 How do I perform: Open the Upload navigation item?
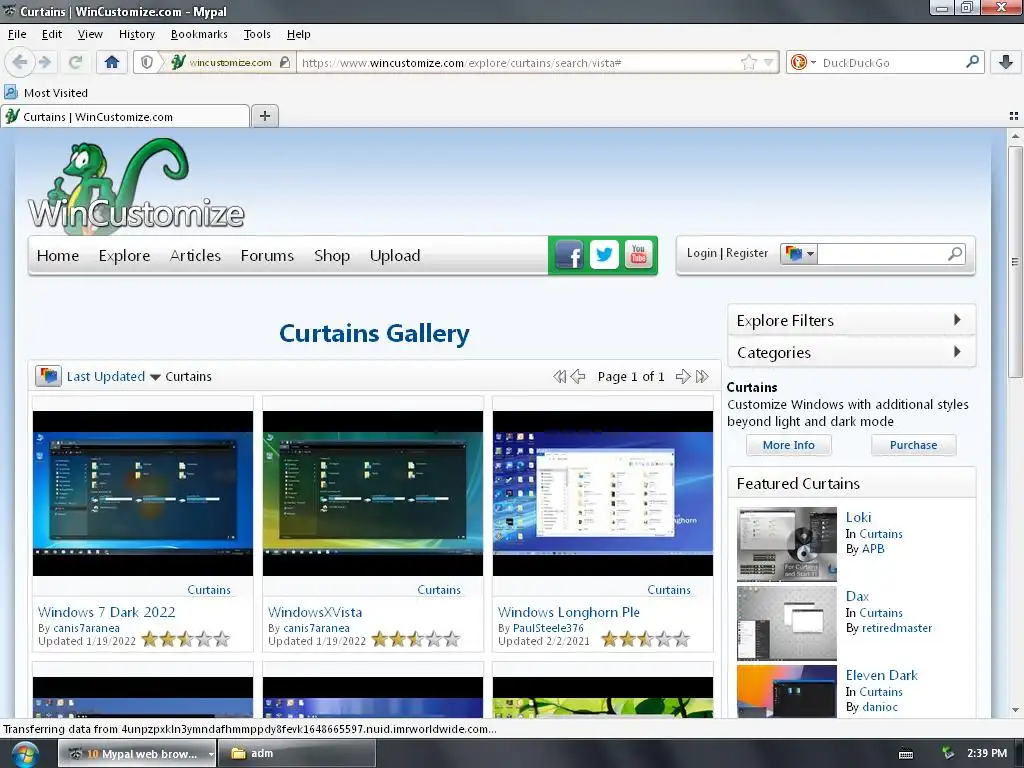[x=394, y=255]
